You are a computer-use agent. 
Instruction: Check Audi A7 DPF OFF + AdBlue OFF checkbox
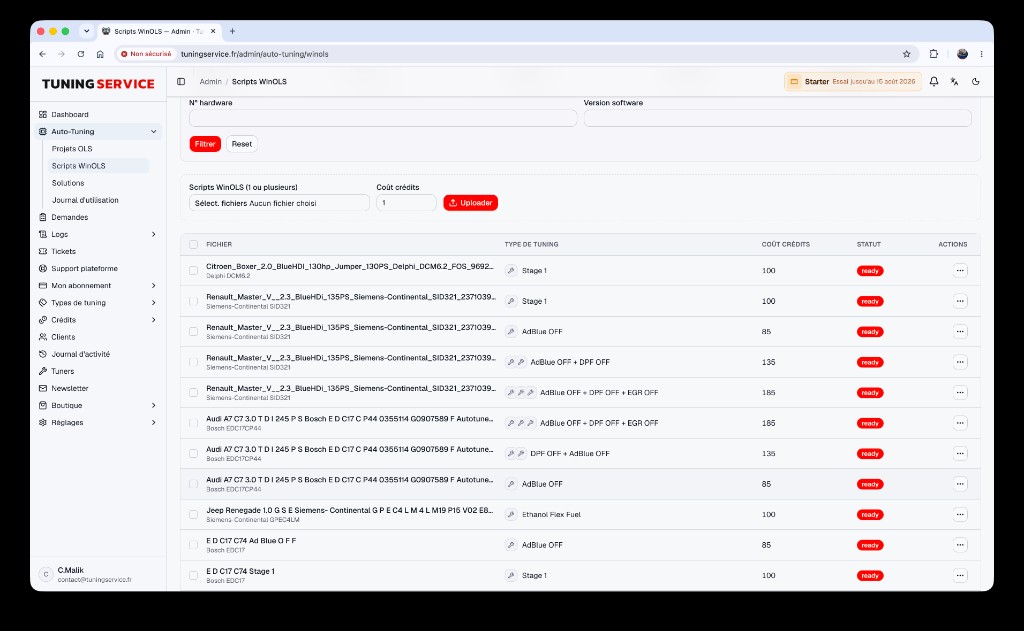pyautogui.click(x=193, y=453)
